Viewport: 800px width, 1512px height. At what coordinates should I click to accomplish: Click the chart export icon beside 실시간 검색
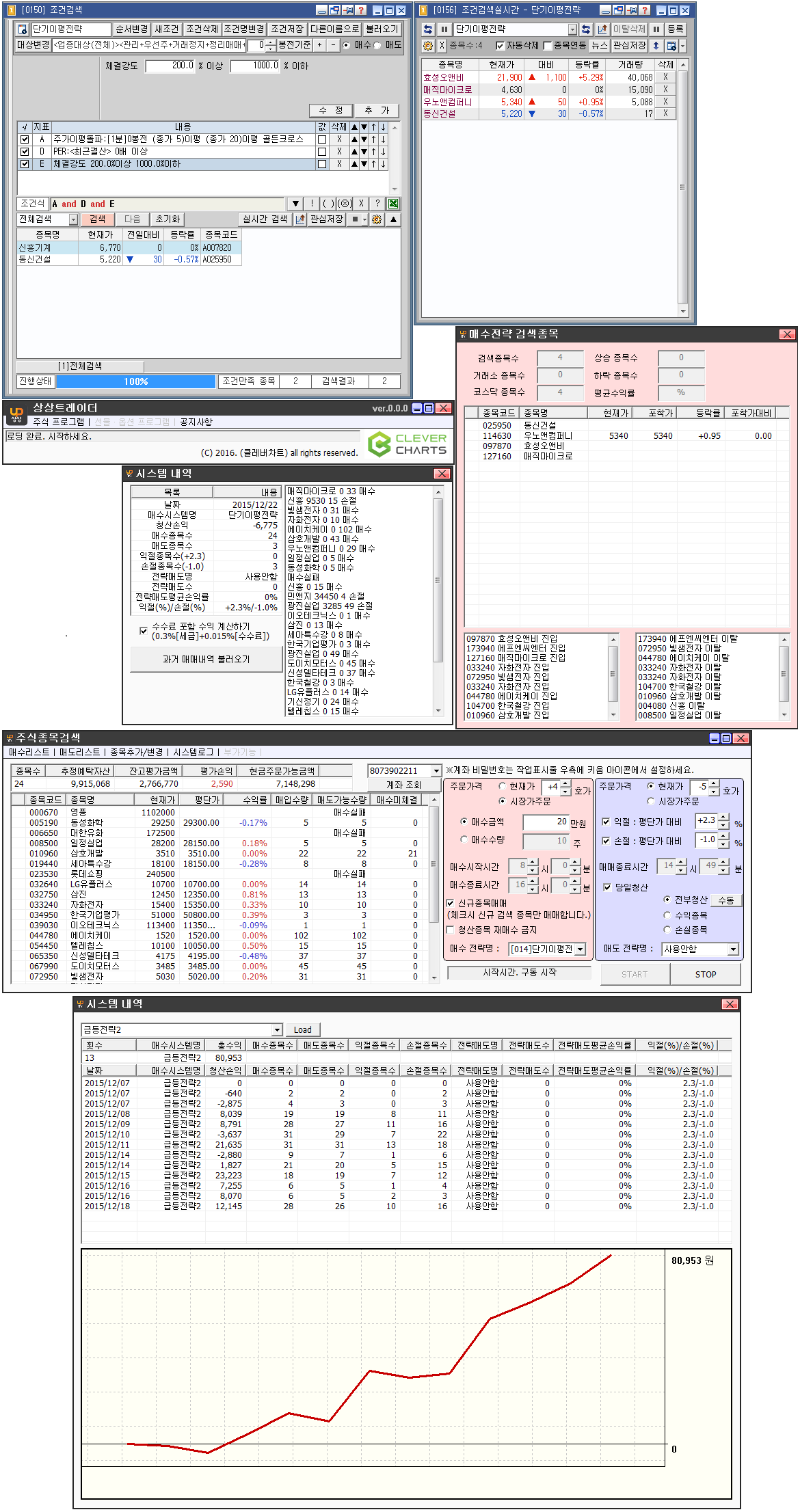click(x=300, y=219)
